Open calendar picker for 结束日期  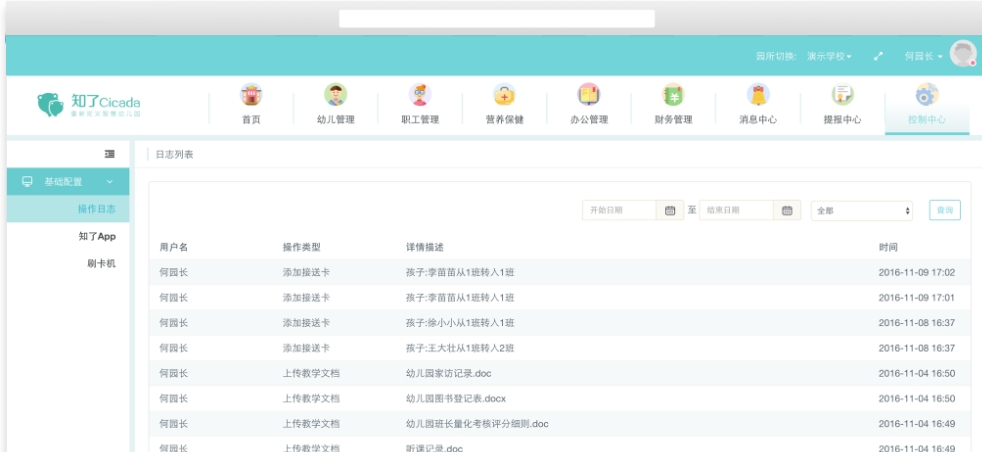787,210
